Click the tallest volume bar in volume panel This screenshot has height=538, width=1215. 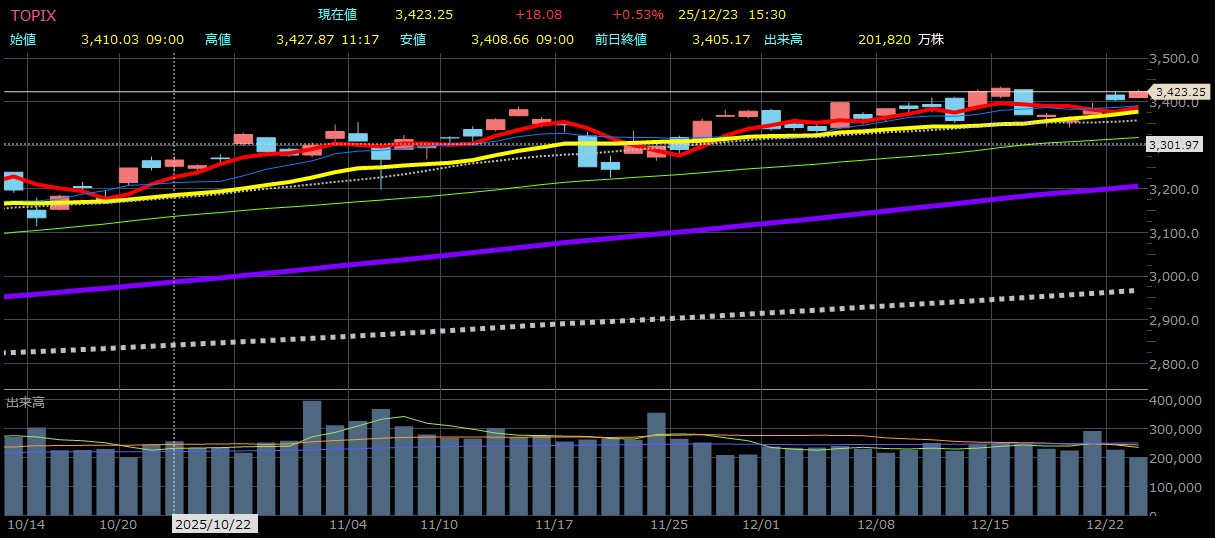312,458
